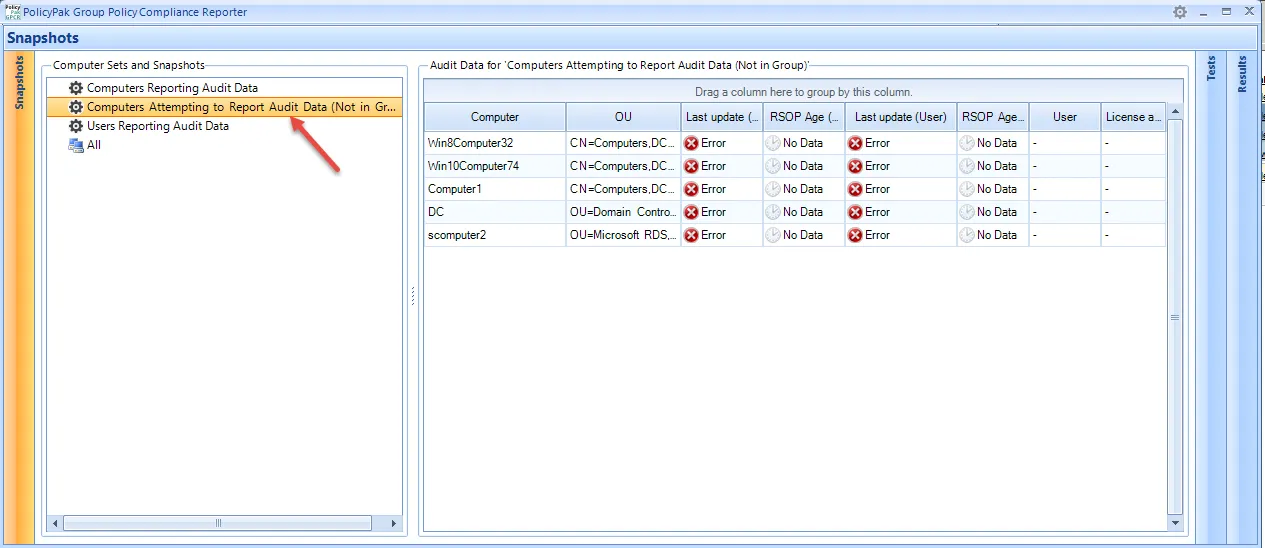Click the grid vertical scroll down arrow

click(x=1175, y=522)
